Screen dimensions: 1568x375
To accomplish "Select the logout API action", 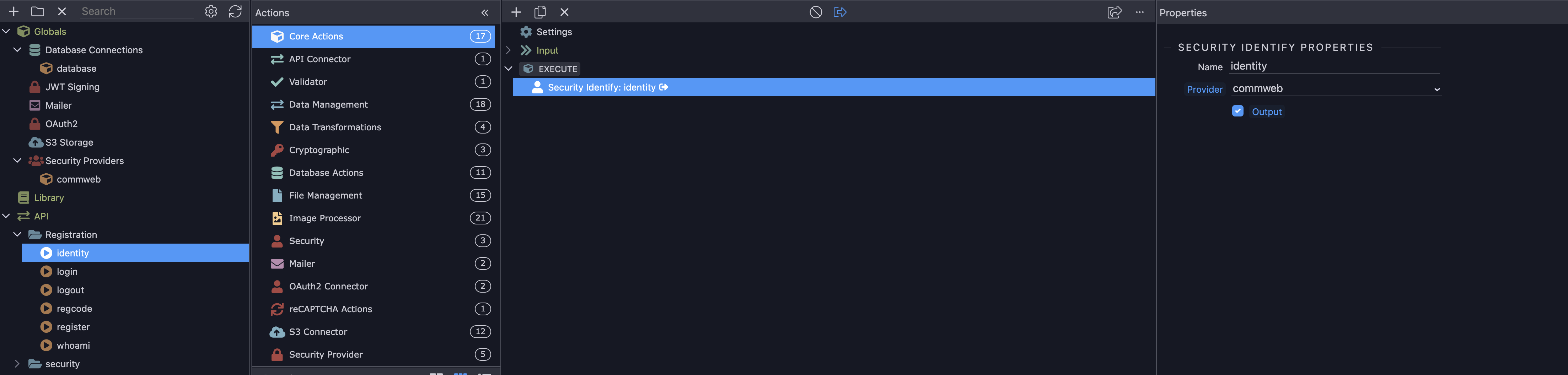I will (70, 290).
